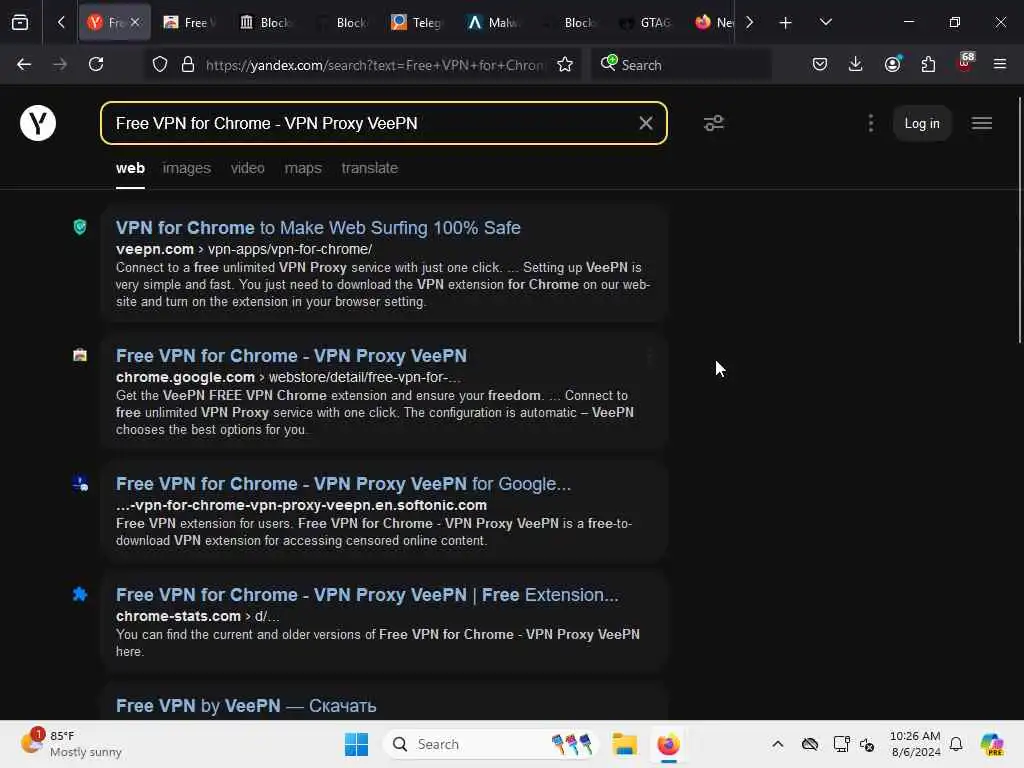Switch to images search tab
Screen dimensions: 1024x768
click(x=187, y=168)
